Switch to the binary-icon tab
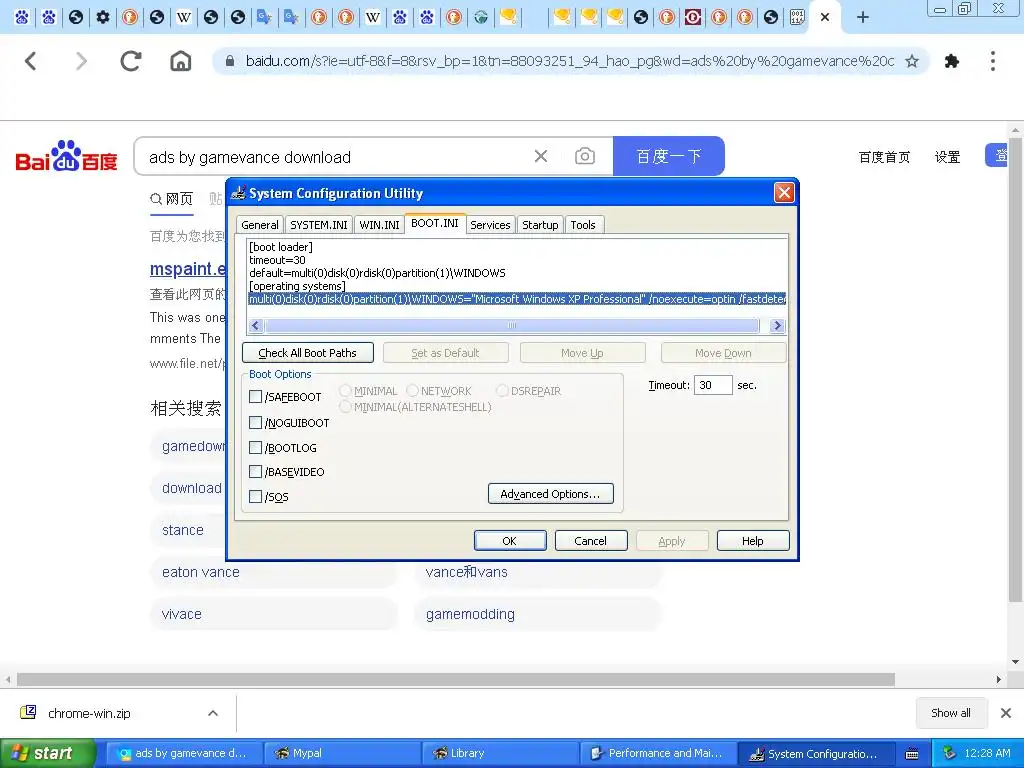The width and height of the screenshot is (1024, 768). coord(797,17)
